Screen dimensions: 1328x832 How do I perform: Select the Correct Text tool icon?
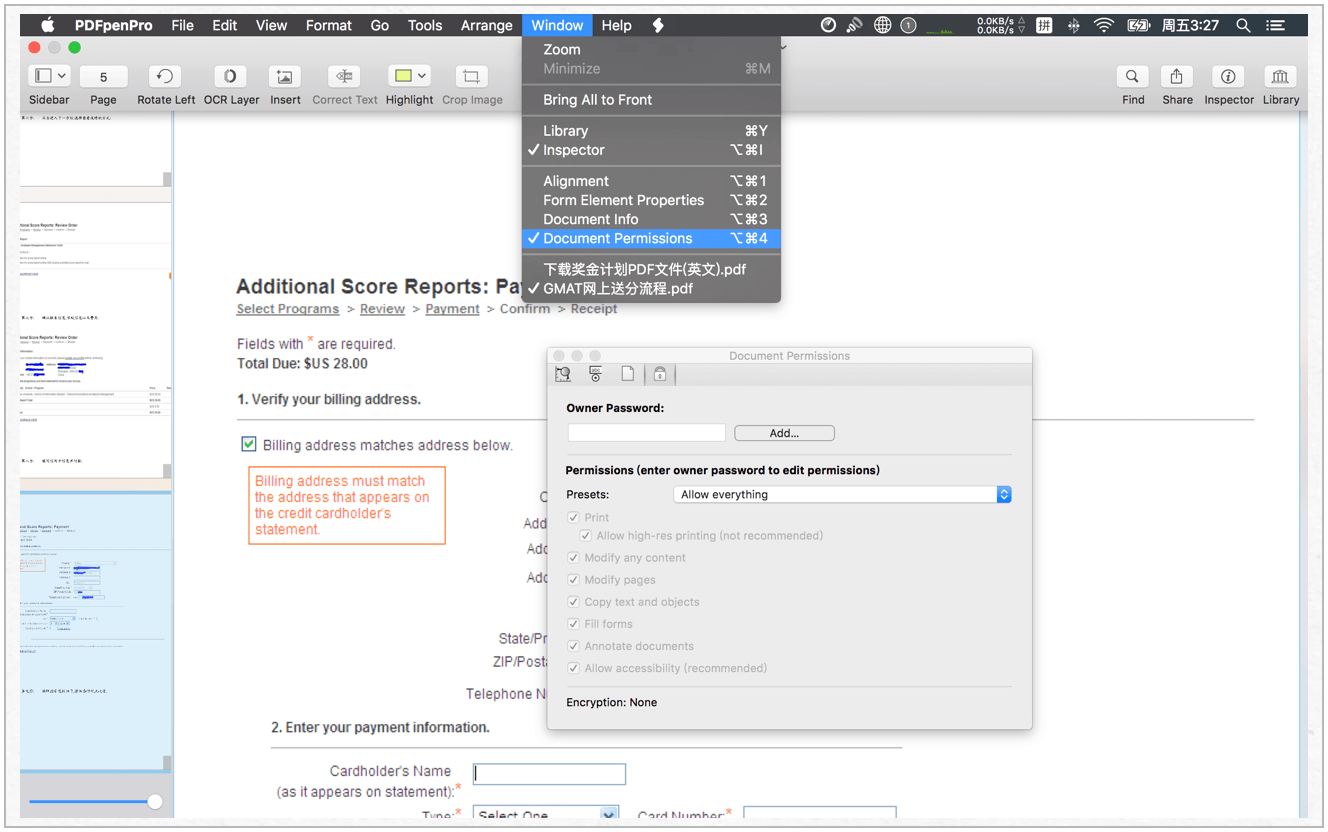[x=344, y=77]
